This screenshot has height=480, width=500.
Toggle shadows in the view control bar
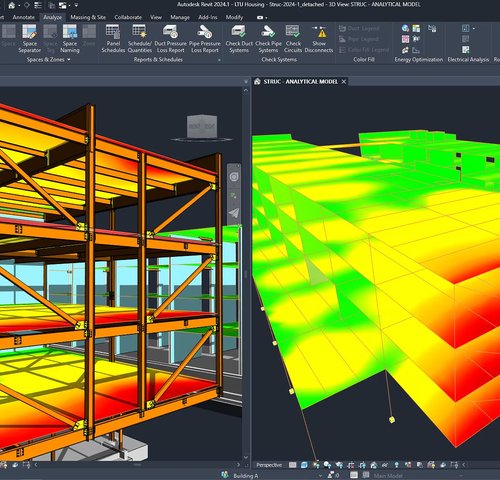[327, 465]
